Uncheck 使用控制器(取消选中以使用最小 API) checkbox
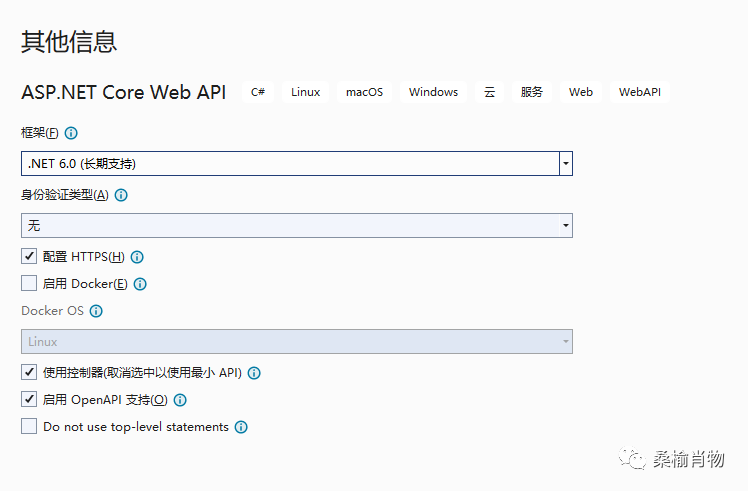748x491 pixels. [29, 372]
